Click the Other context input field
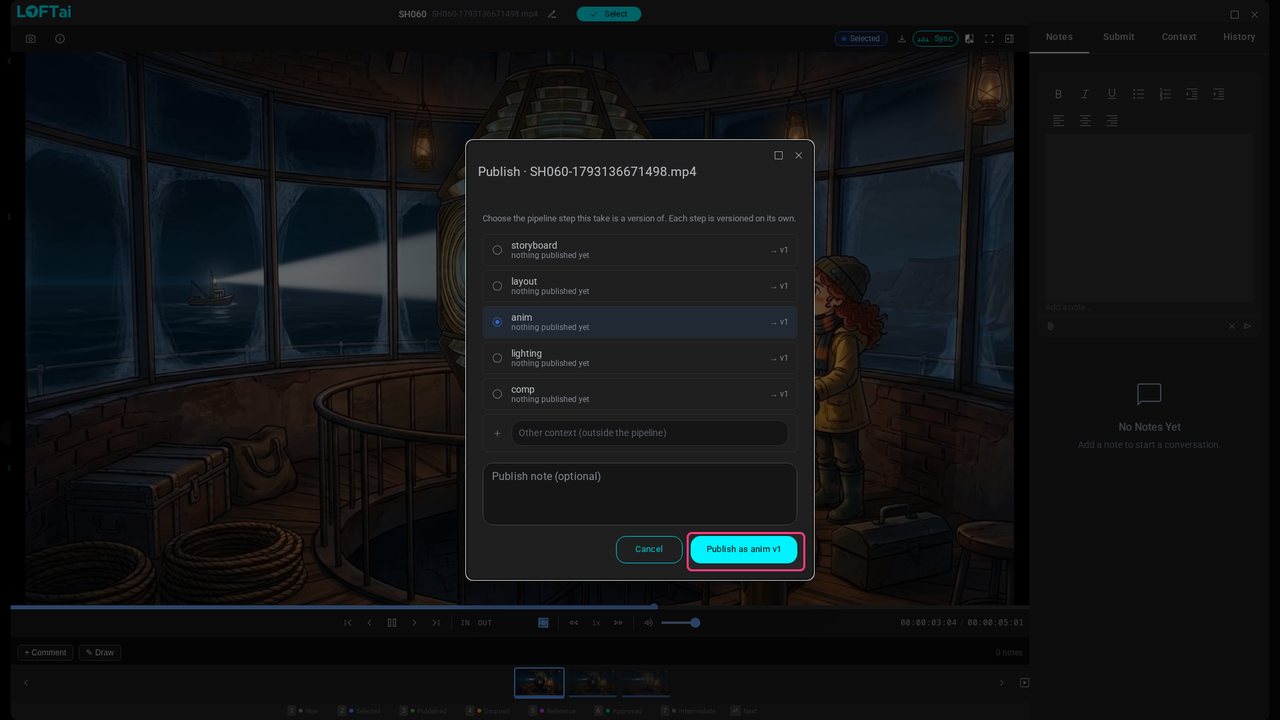This screenshot has height=720, width=1280. 649,433
